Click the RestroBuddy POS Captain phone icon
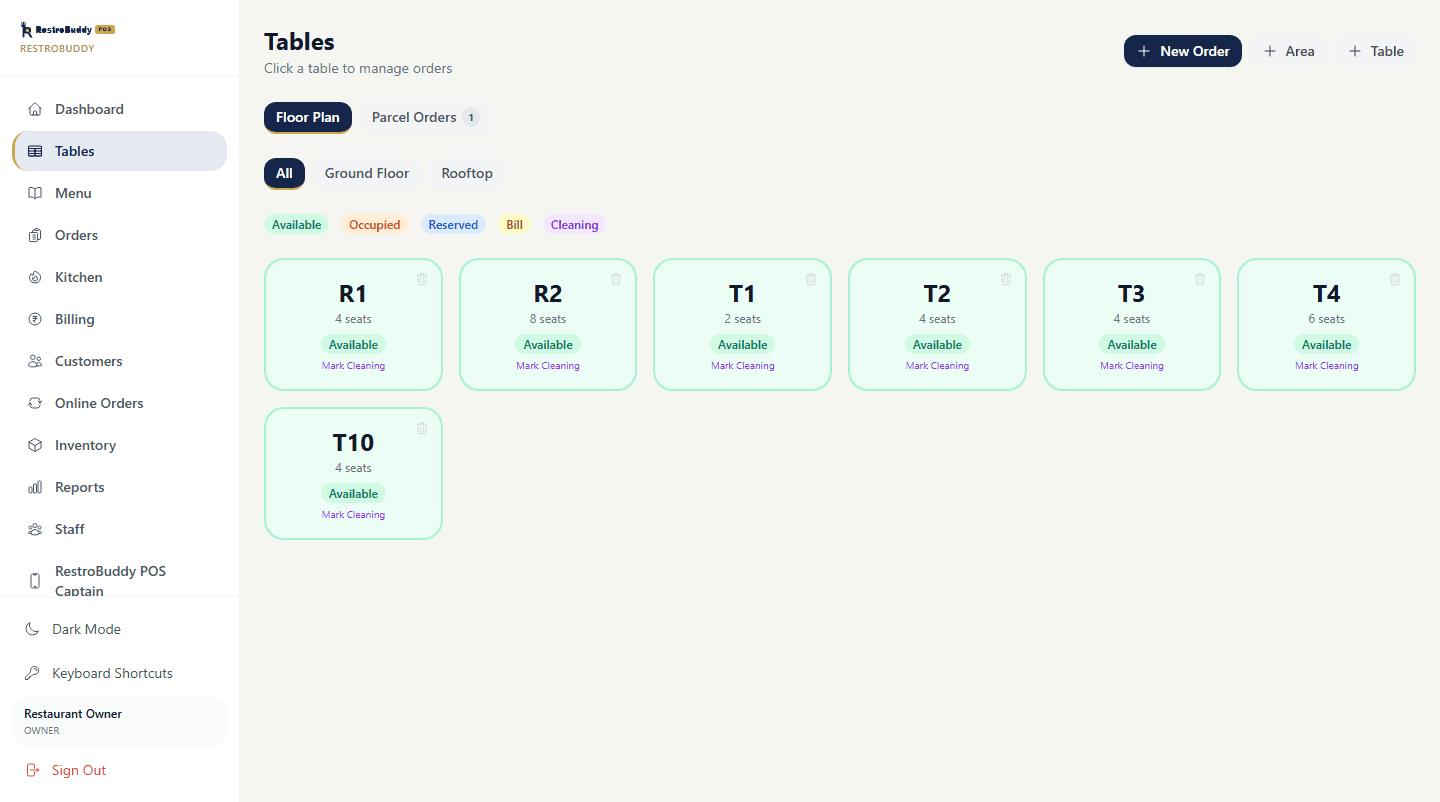1440x802 pixels. 35,581
